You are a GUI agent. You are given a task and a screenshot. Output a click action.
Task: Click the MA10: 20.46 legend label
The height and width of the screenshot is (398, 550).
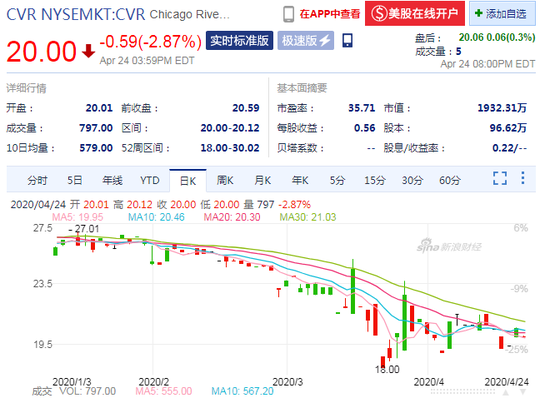pos(156,217)
